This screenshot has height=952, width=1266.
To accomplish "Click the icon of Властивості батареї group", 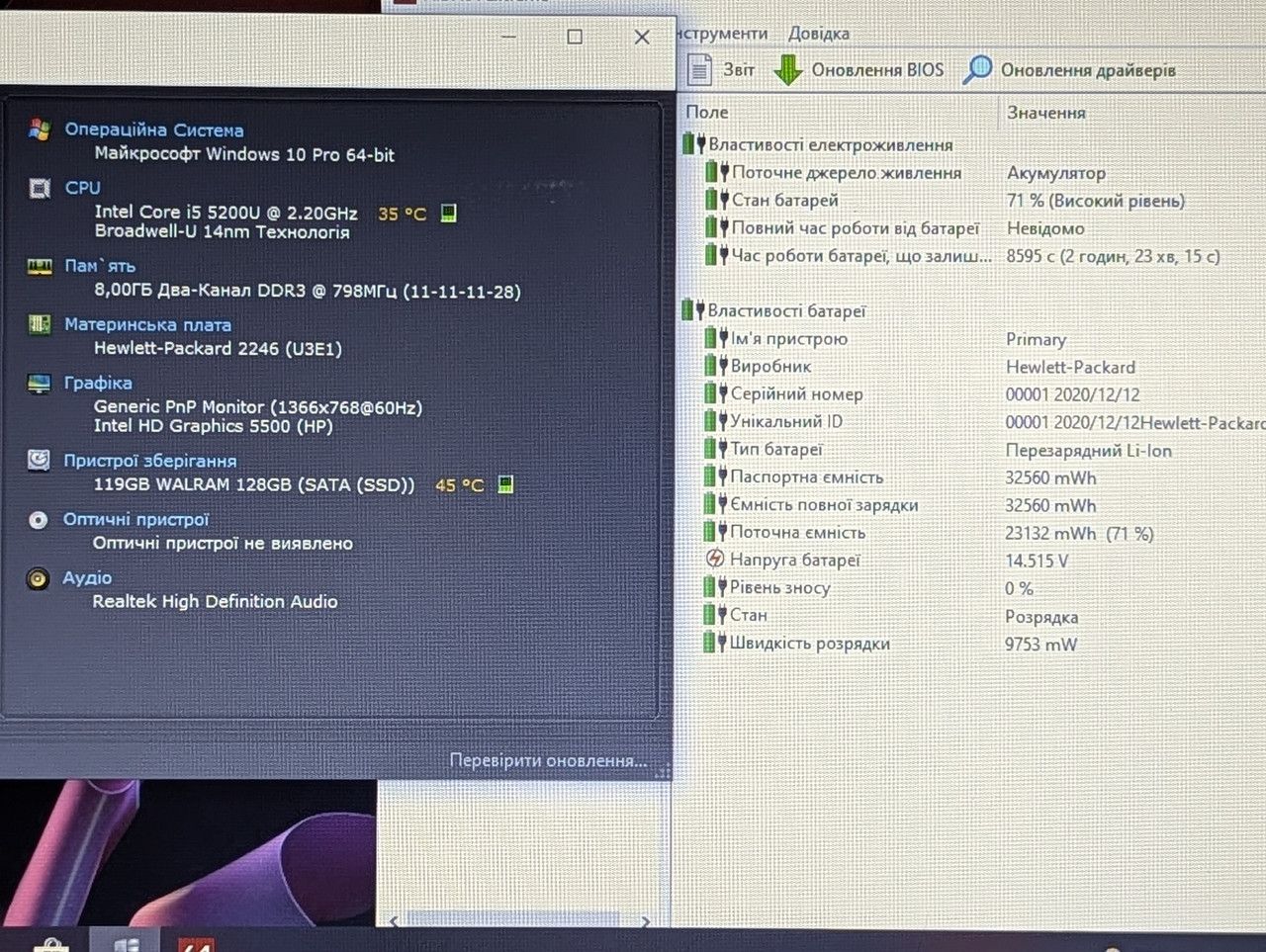I will coord(692,310).
